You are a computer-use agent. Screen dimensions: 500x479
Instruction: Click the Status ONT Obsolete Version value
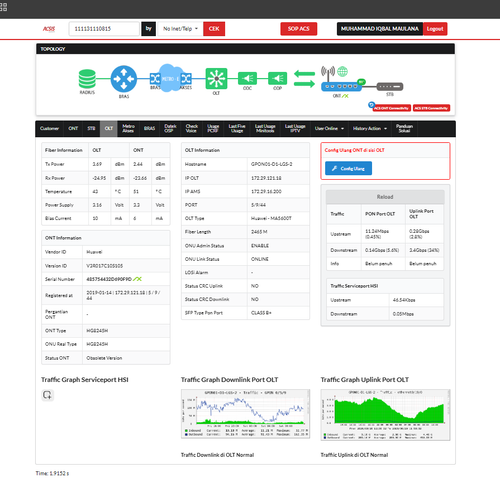[104, 358]
